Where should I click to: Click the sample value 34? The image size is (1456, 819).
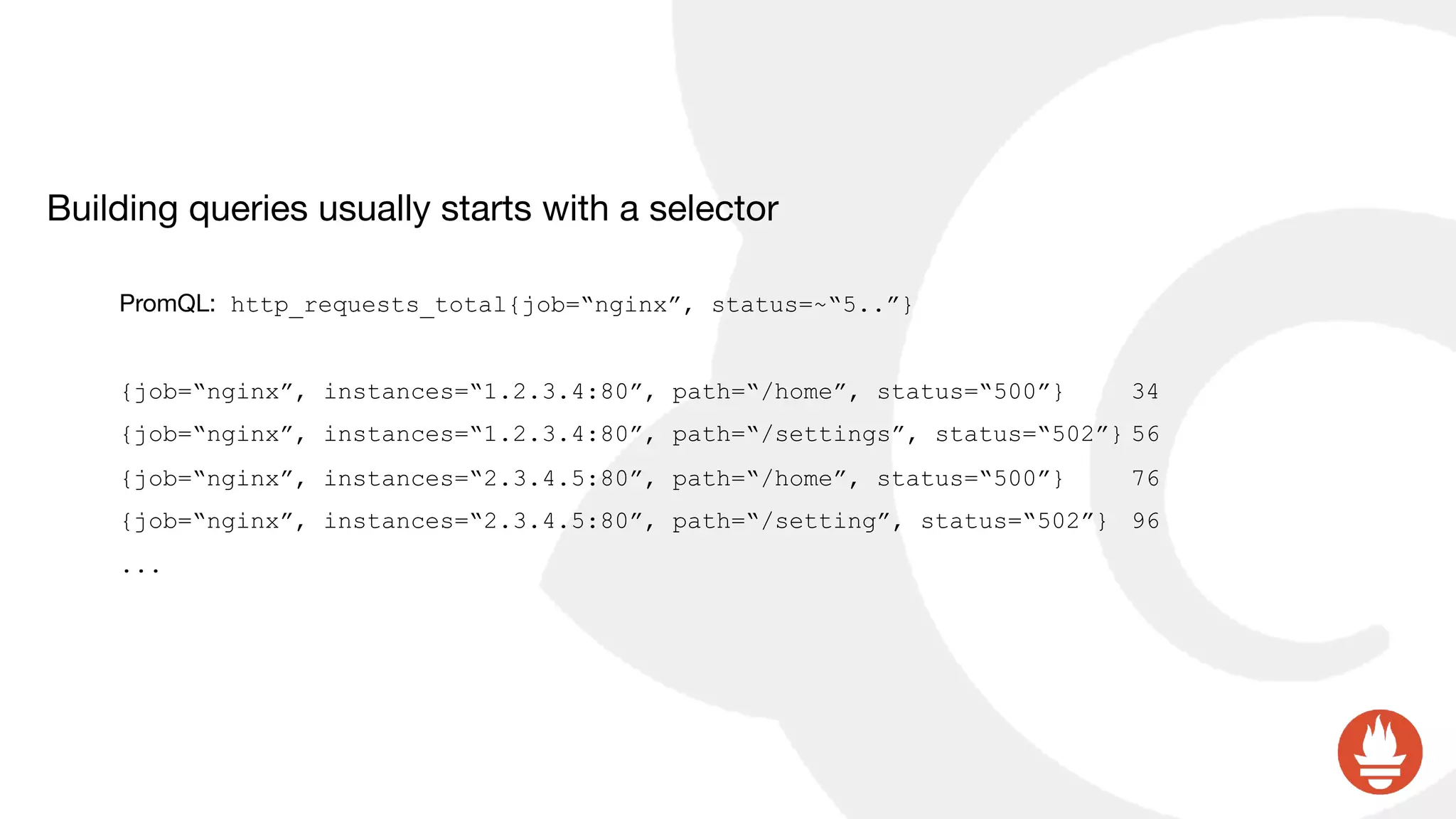1145,392
